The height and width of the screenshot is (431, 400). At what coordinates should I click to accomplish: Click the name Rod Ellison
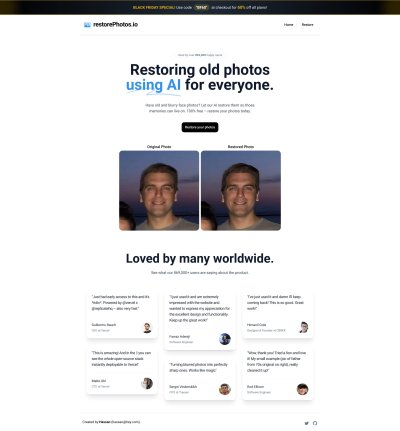(255, 387)
